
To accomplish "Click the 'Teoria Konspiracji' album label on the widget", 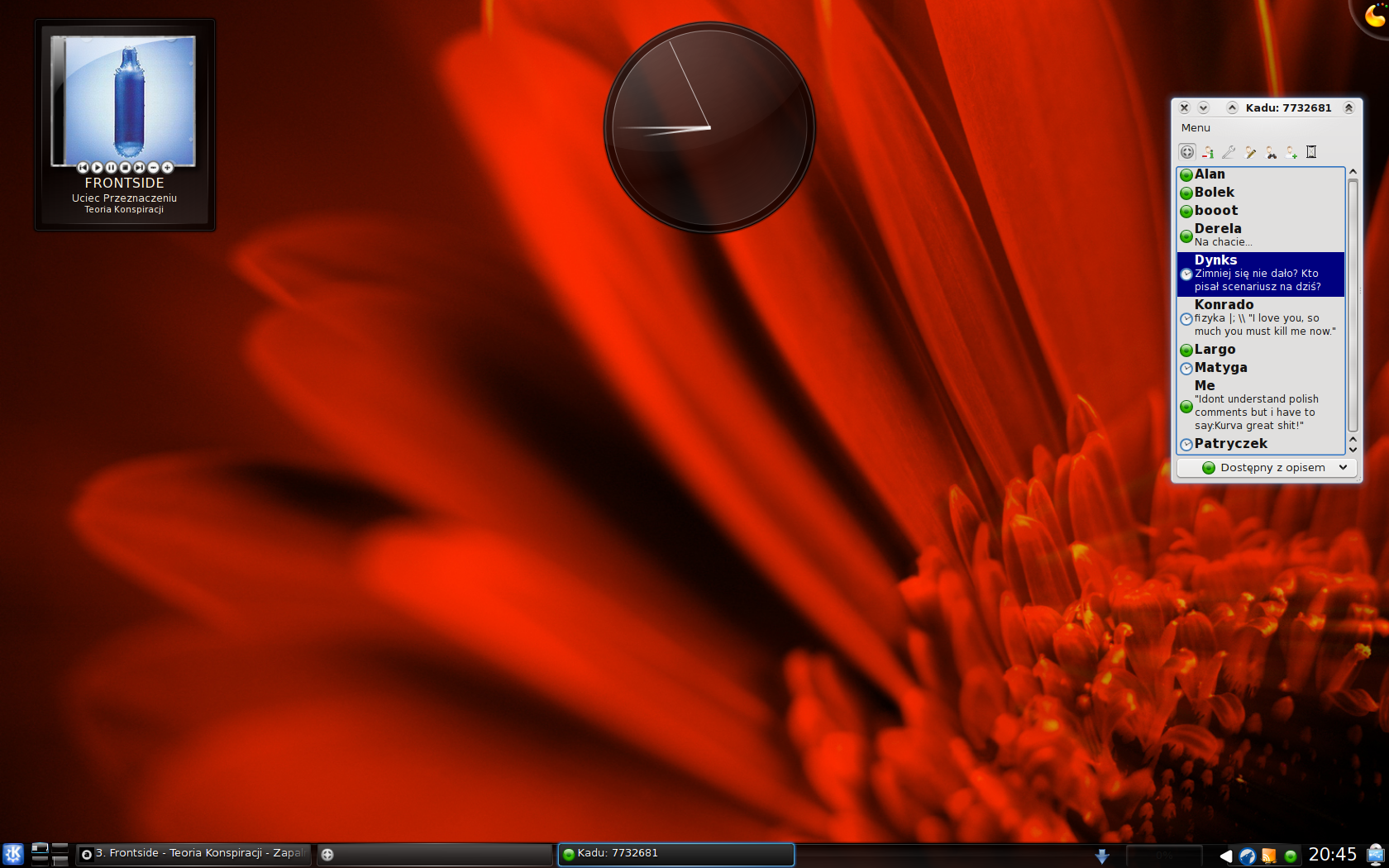I will click(x=124, y=210).
